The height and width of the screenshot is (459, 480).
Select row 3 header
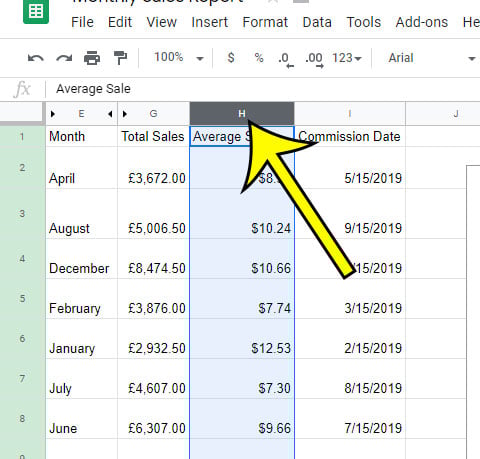coord(22,214)
